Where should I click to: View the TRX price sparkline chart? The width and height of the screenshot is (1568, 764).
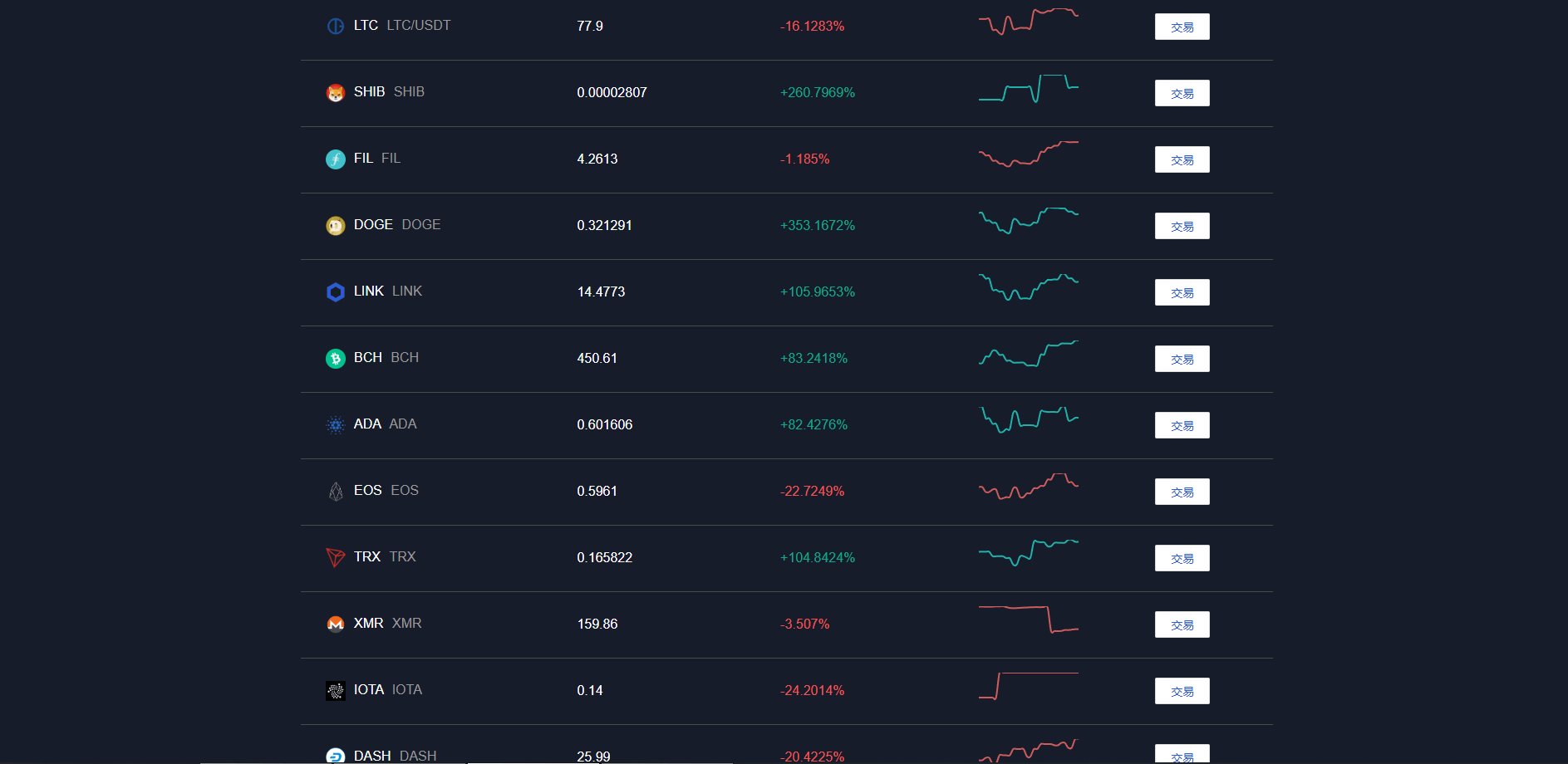click(x=1029, y=553)
